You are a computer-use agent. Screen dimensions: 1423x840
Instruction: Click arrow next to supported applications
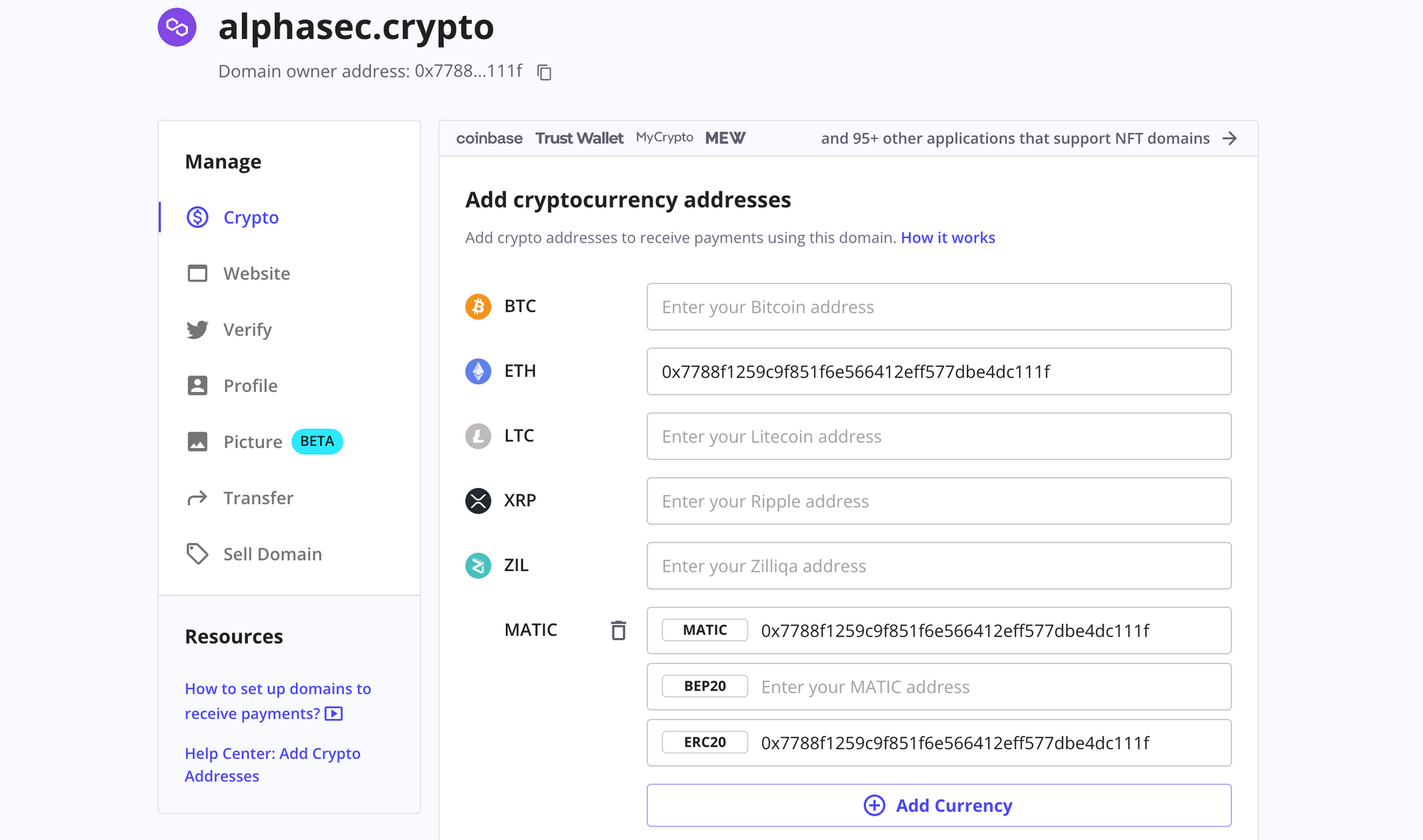tap(1229, 138)
